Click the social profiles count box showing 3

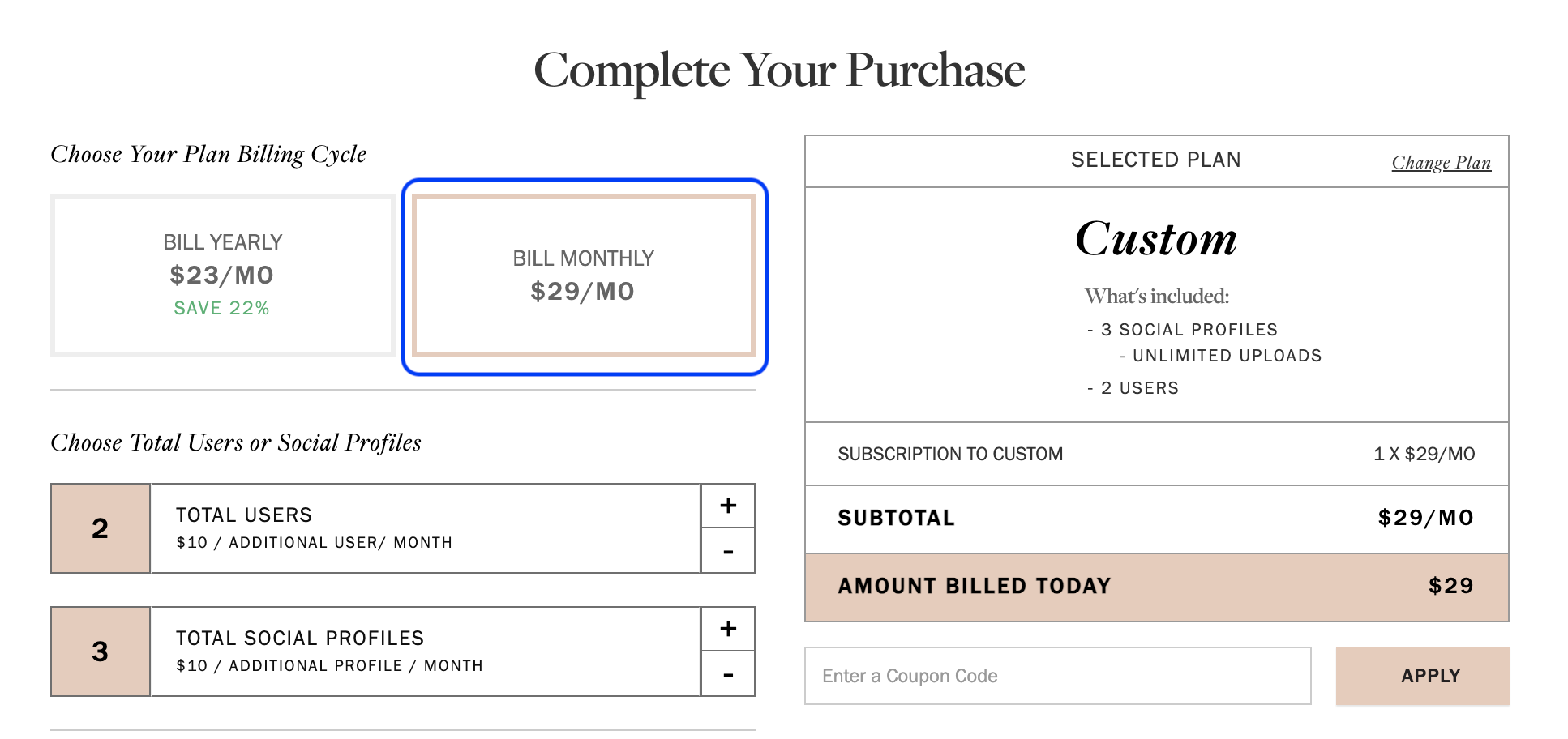tap(101, 651)
